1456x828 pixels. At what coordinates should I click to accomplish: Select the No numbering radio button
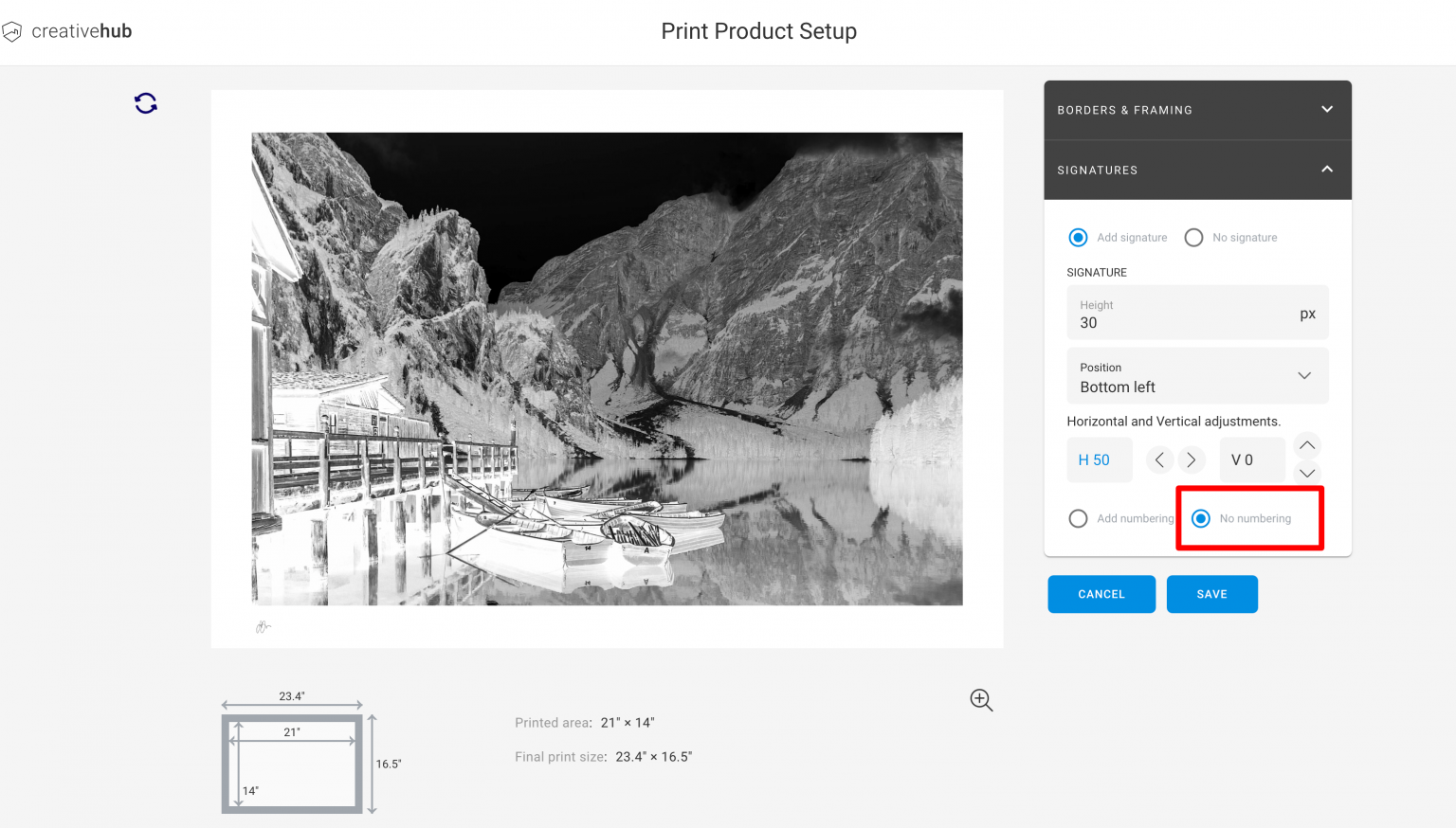pyautogui.click(x=1201, y=518)
